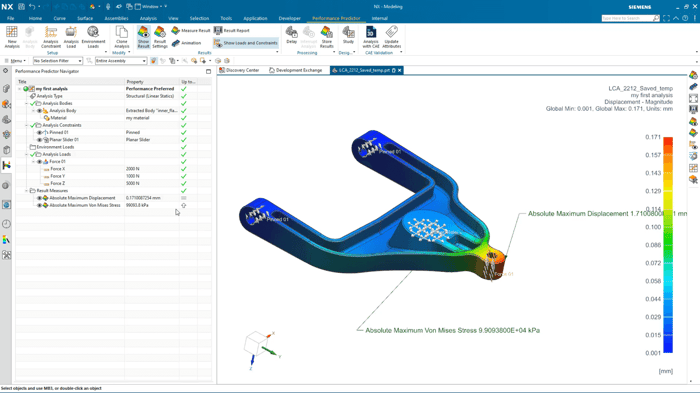Click the New Analysis icon
The height and width of the screenshot is (393, 700).
point(12,37)
